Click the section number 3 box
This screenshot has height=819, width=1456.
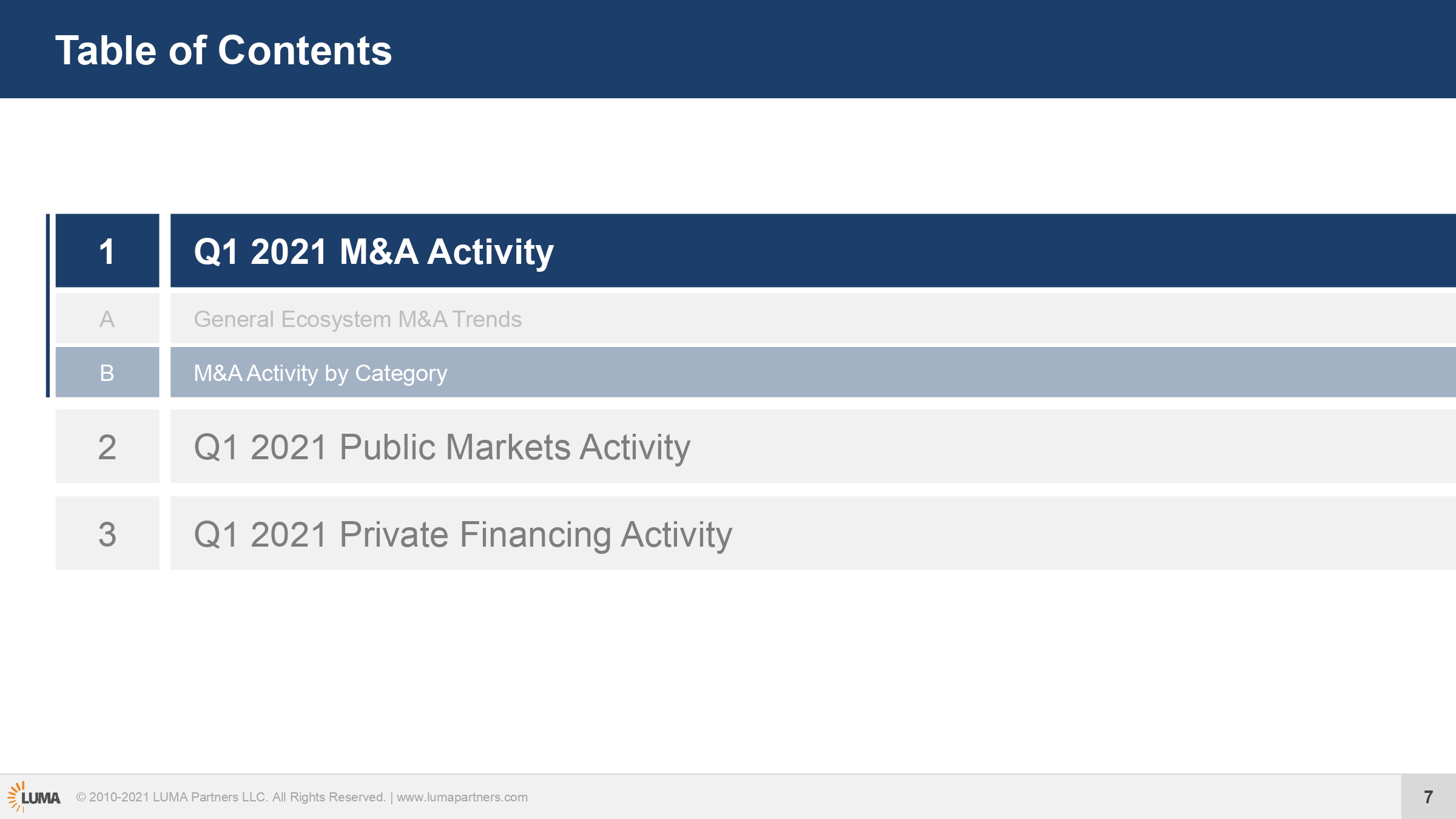(x=107, y=533)
